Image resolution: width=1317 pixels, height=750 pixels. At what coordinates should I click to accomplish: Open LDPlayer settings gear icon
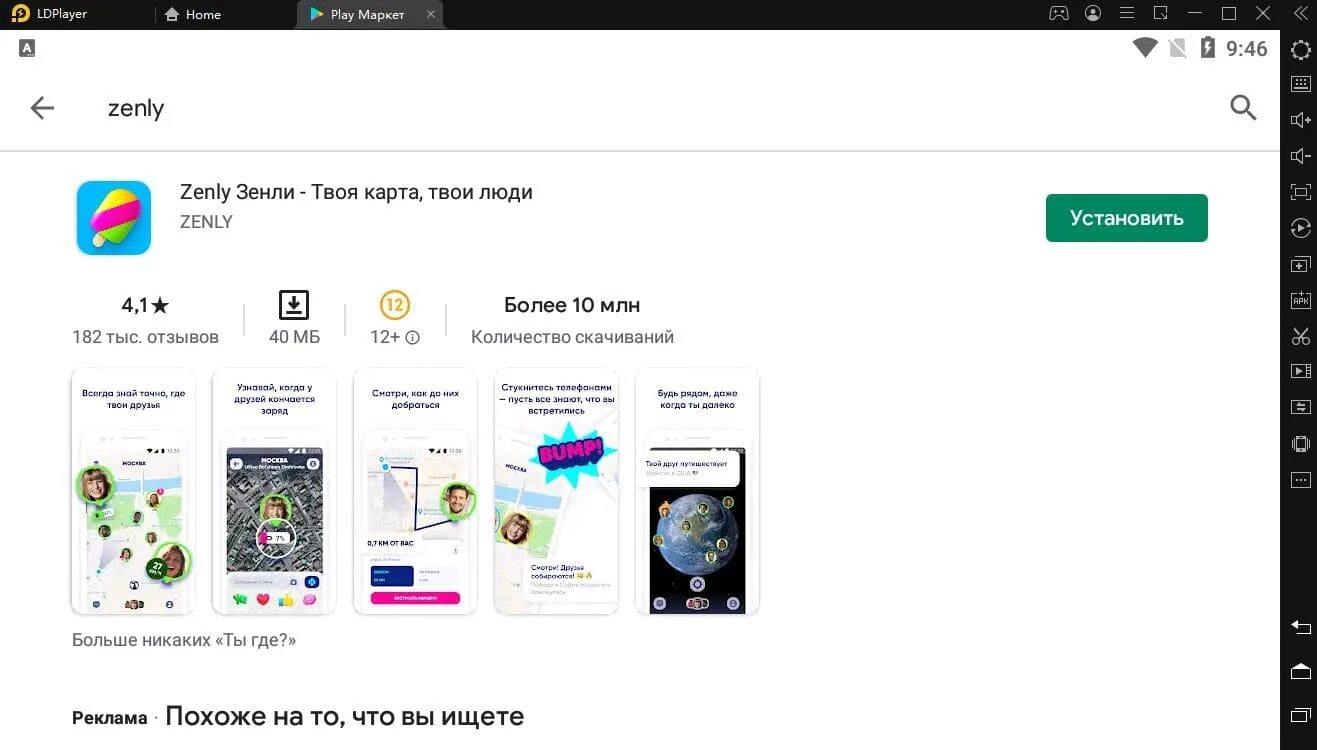tap(1300, 50)
